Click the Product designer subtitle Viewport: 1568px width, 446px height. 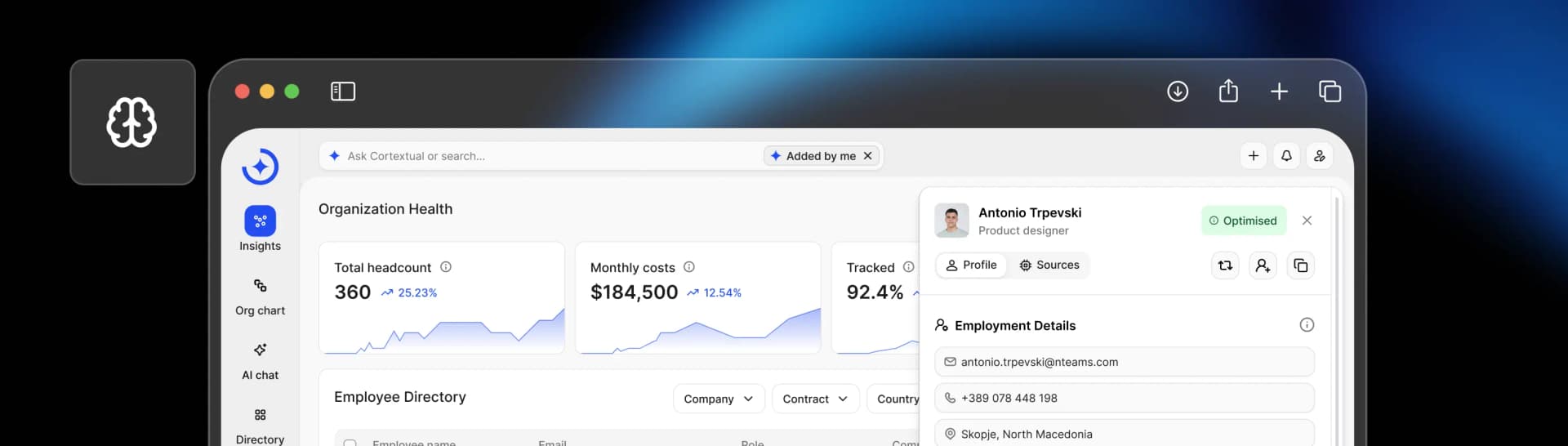pyautogui.click(x=1023, y=231)
